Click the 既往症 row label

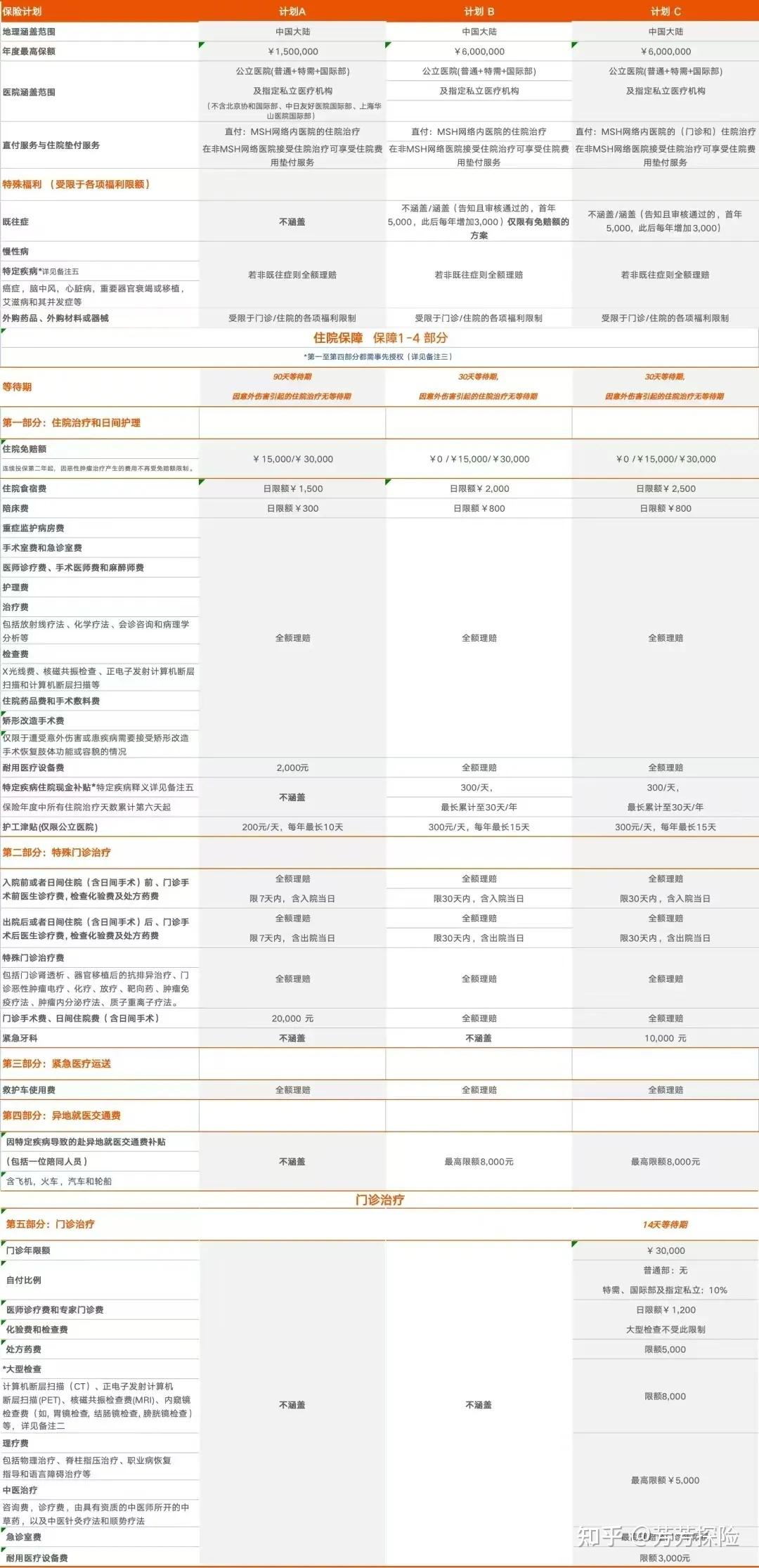pos(15,221)
